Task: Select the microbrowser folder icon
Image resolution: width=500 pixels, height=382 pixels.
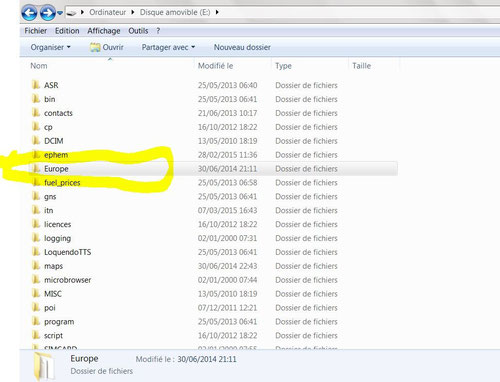Action: [x=36, y=280]
